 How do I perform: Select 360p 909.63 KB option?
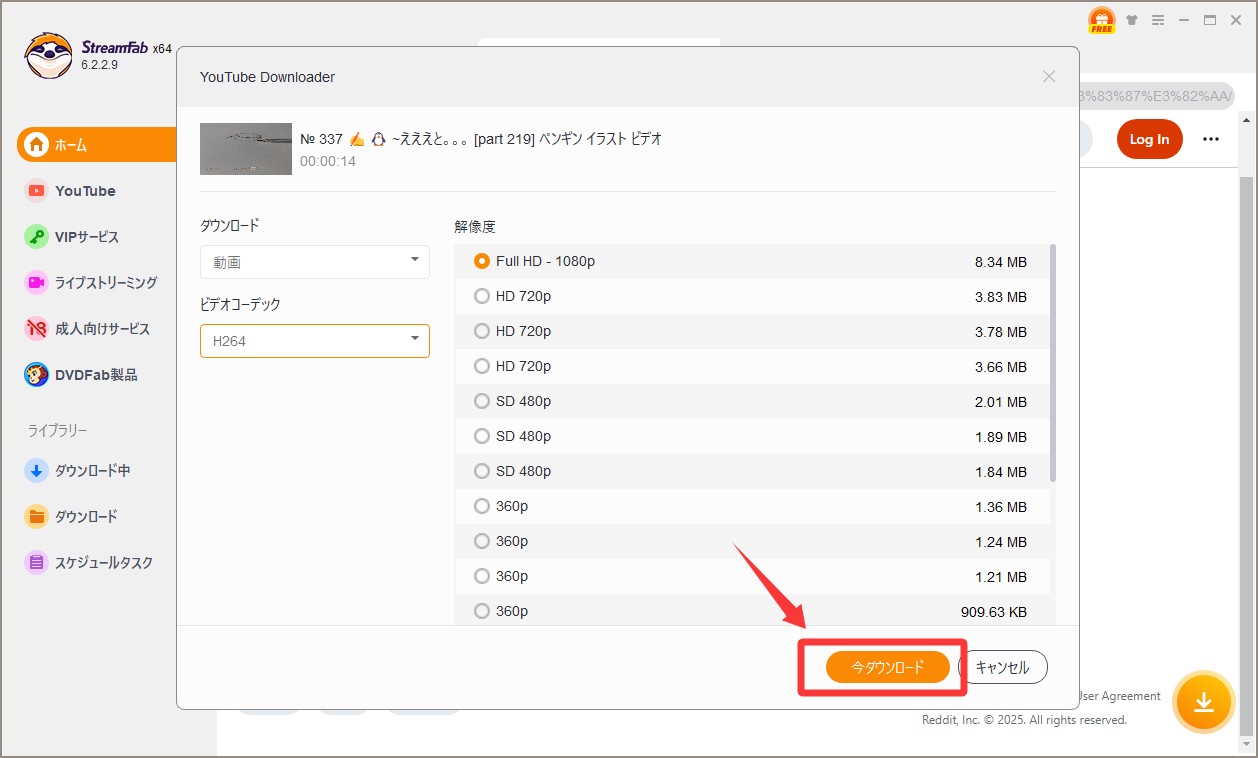point(752,610)
